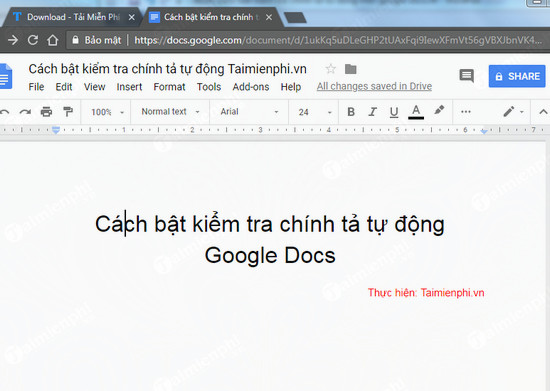This screenshot has width=550, height=391.
Task: Close the Download - Tải Miễn Phí tab
Action: 132,17
